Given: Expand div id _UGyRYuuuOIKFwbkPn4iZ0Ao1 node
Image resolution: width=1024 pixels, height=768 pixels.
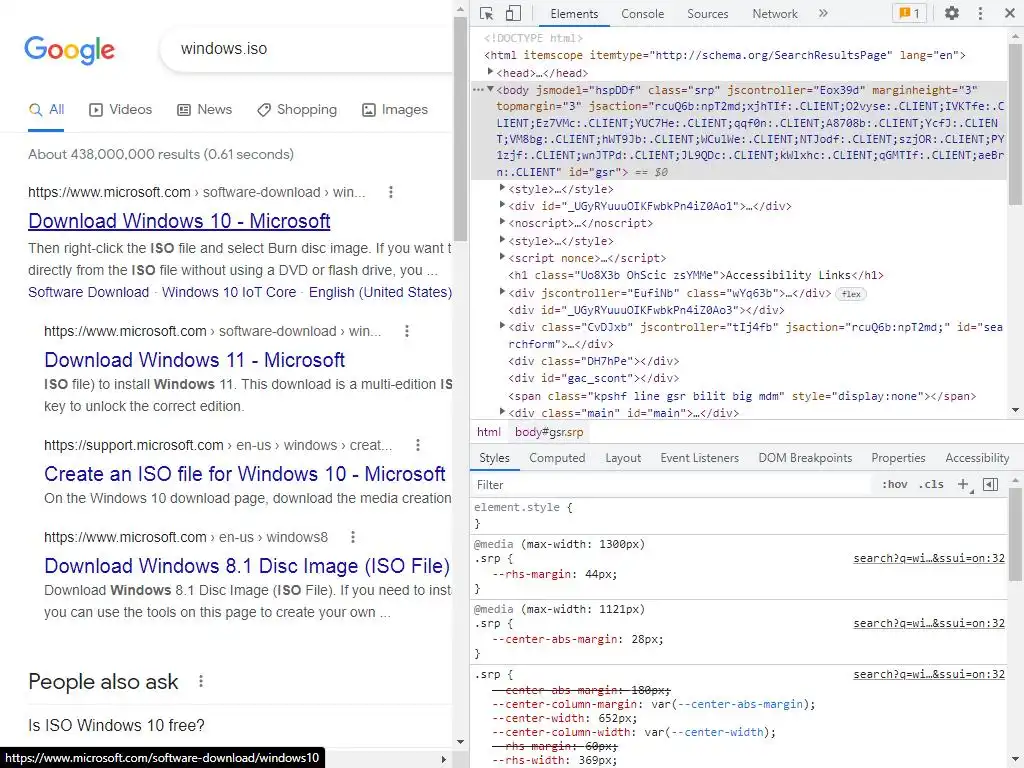Looking at the screenshot, I should click(x=502, y=204).
